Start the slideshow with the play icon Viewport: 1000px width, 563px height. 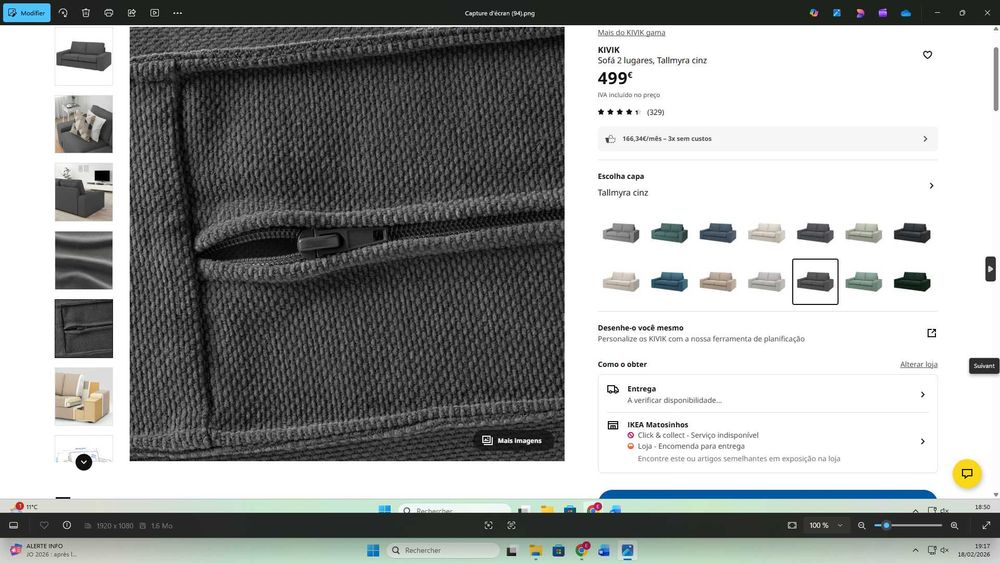point(154,13)
